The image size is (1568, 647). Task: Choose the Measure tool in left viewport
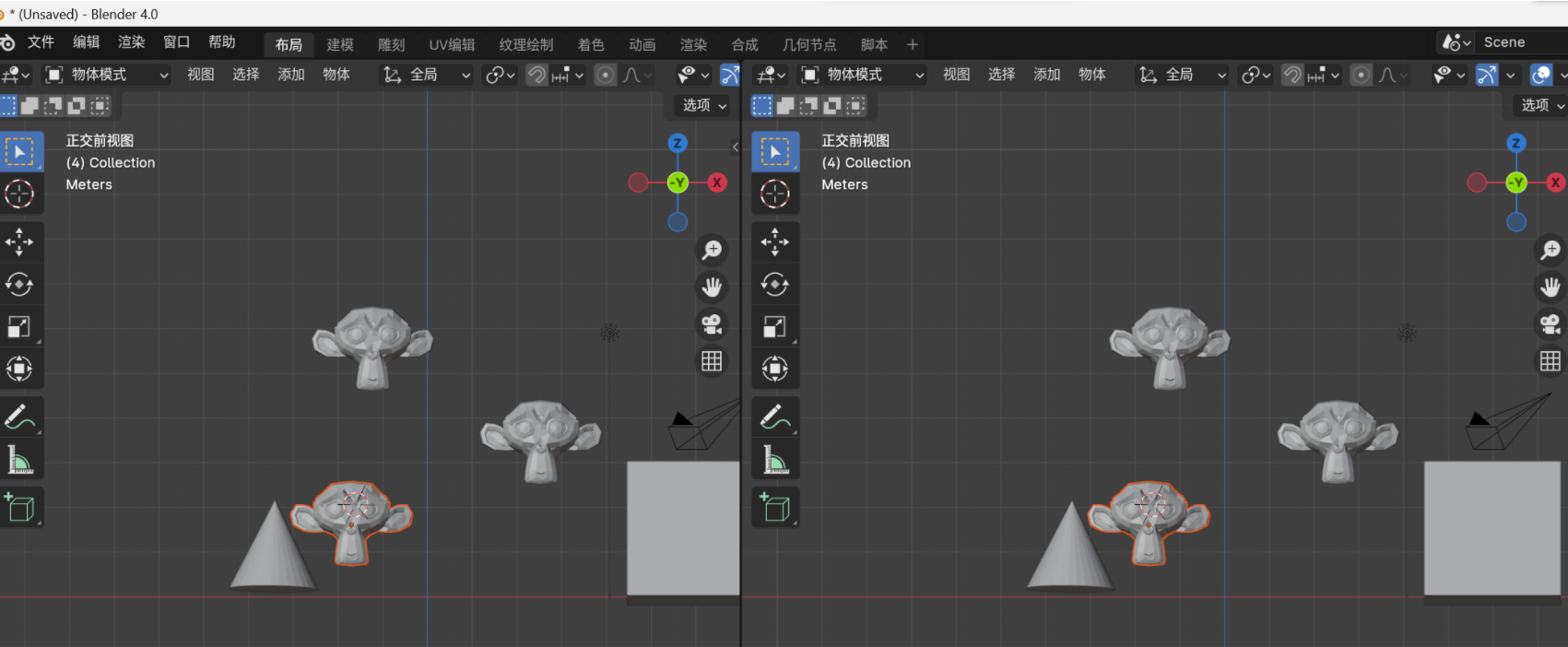[20, 459]
